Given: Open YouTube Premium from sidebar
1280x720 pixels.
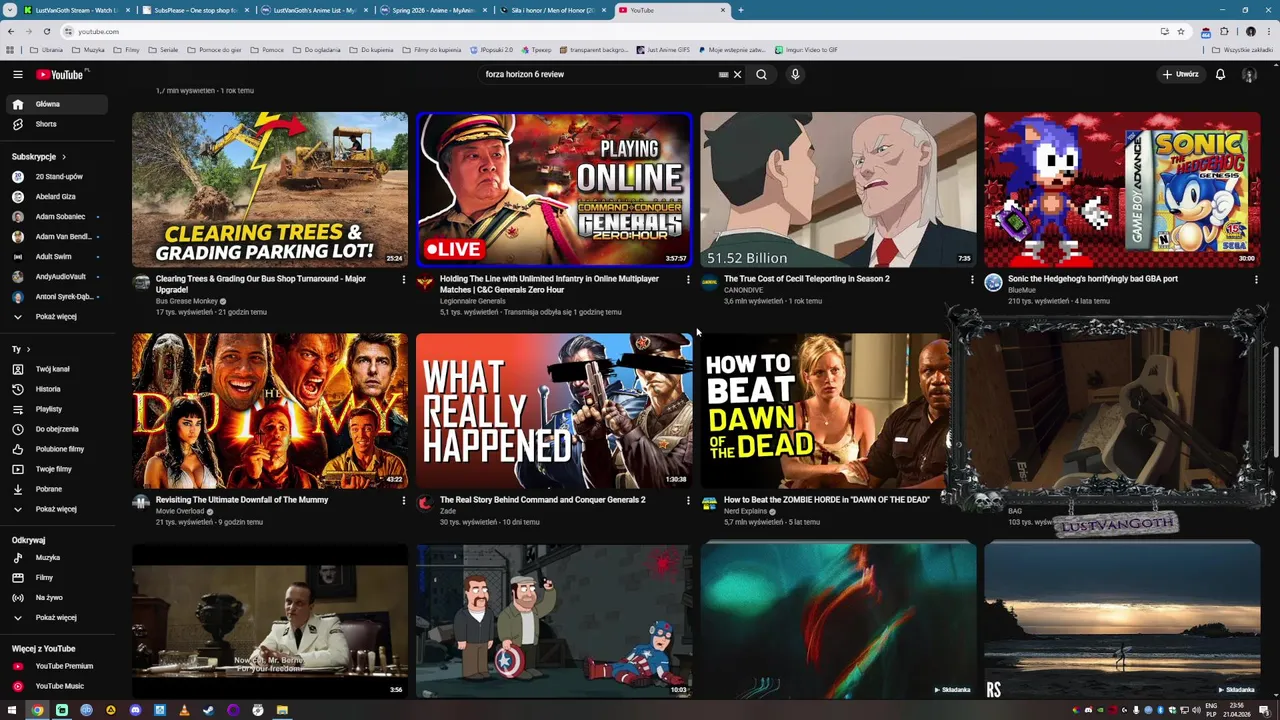Looking at the screenshot, I should pyautogui.click(x=56, y=666).
